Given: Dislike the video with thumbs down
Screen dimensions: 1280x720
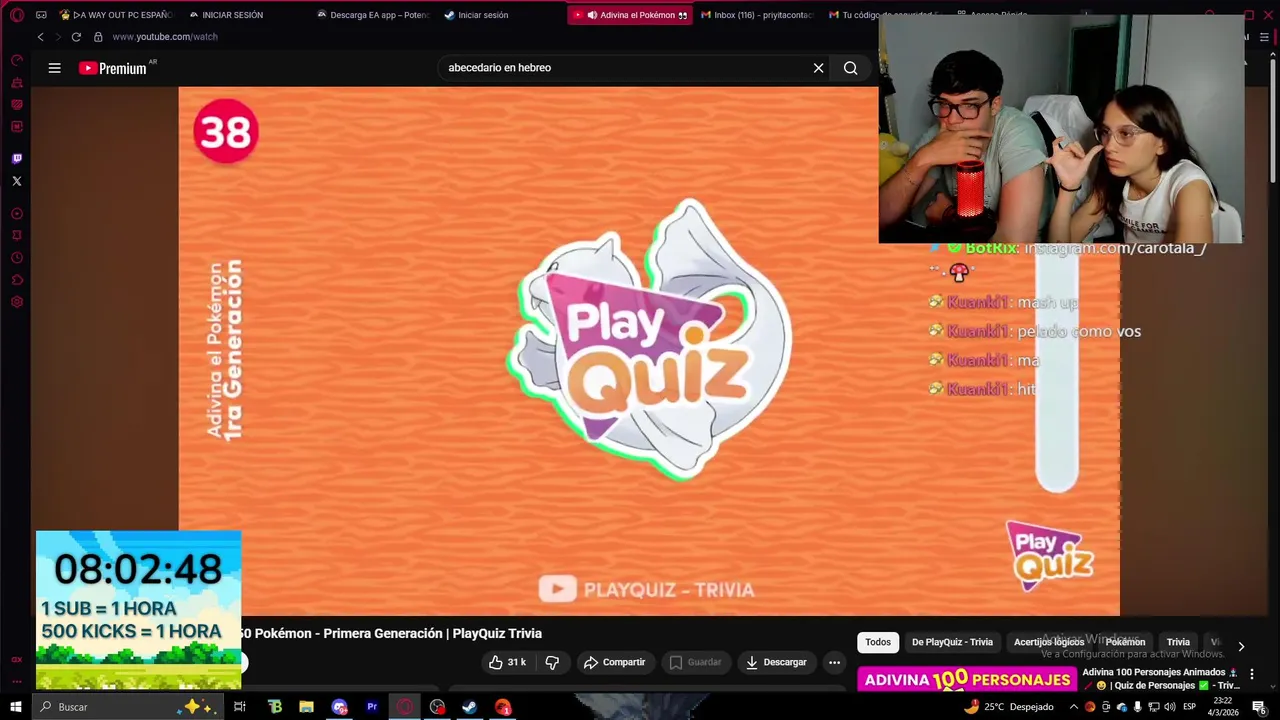Looking at the screenshot, I should point(551,662).
